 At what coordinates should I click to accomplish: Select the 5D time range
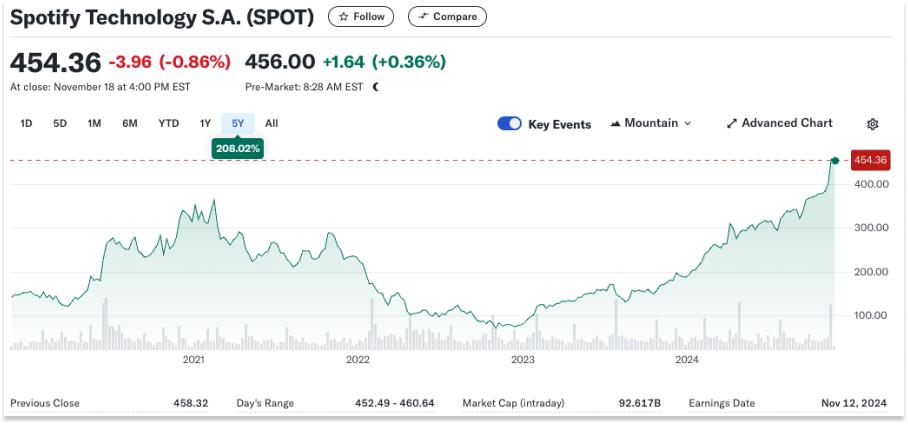[60, 124]
